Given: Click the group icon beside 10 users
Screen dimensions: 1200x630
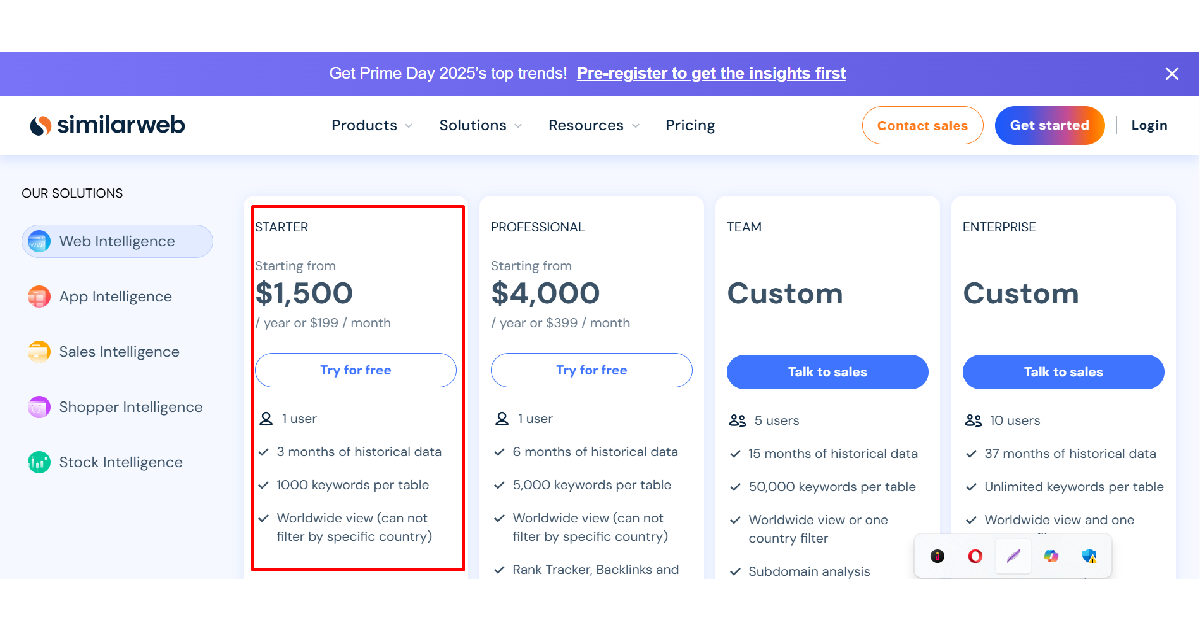Looking at the screenshot, I should click(974, 421).
